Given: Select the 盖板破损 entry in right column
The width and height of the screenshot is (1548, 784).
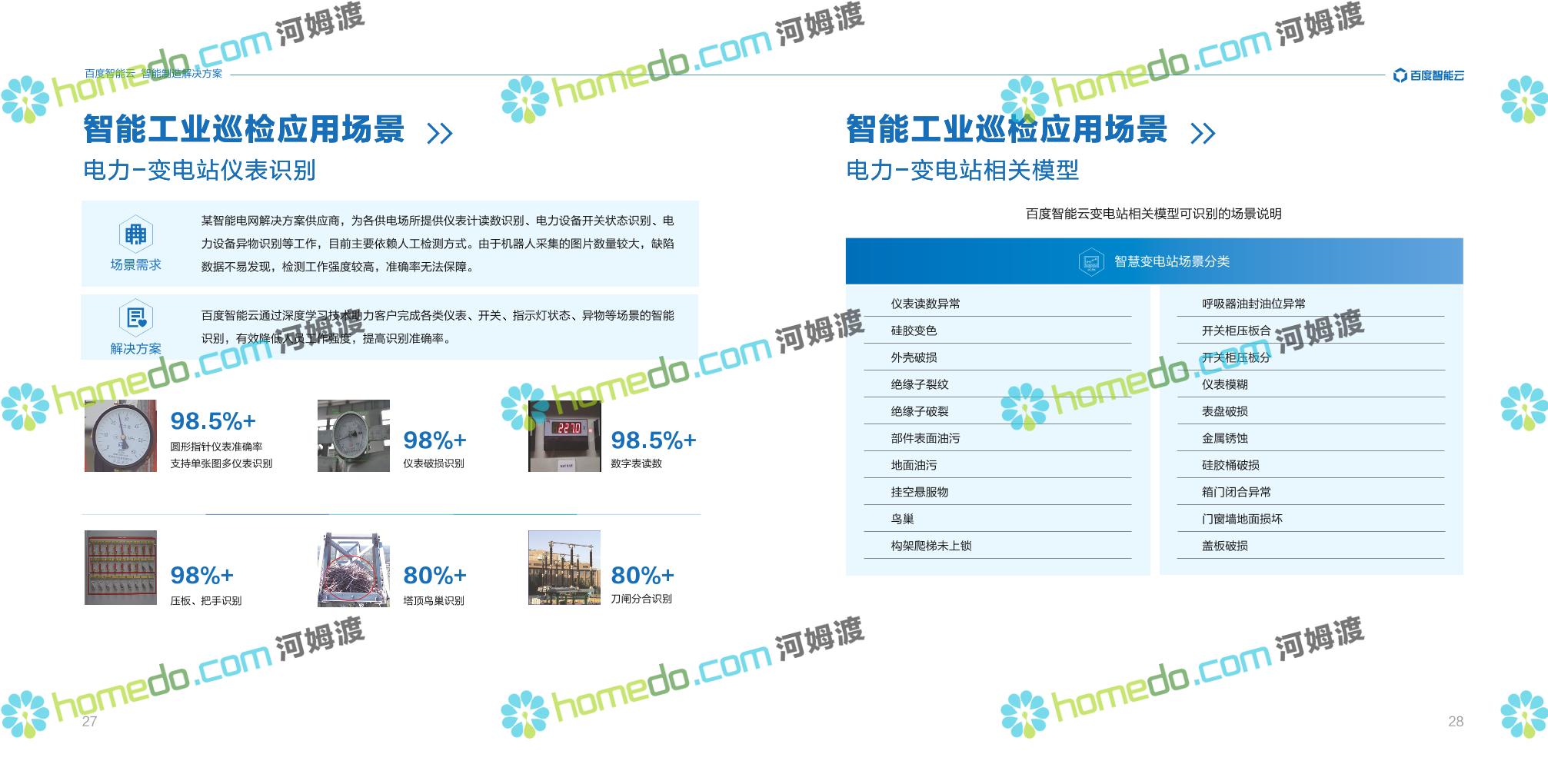Looking at the screenshot, I should point(1225,546).
